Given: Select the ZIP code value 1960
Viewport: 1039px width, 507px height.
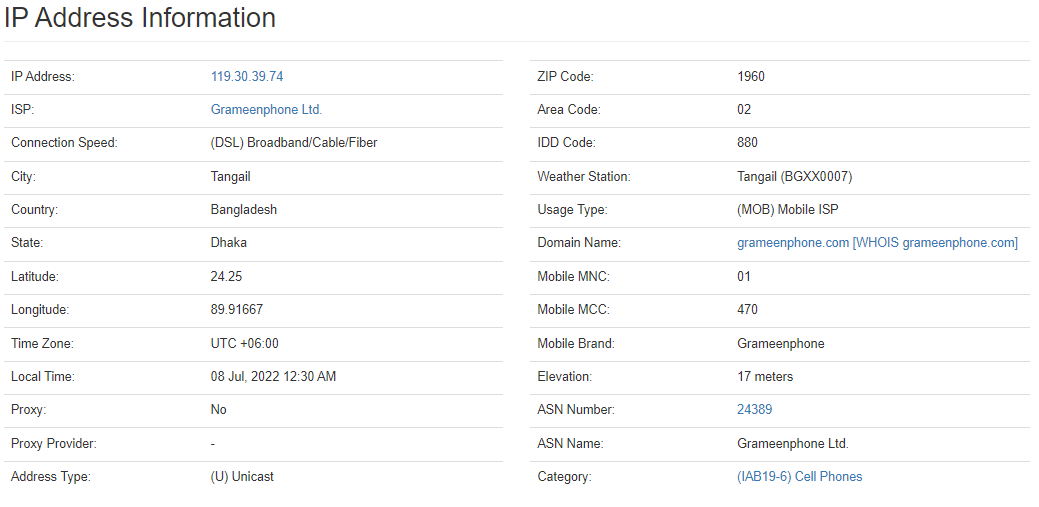Looking at the screenshot, I should (750, 77).
